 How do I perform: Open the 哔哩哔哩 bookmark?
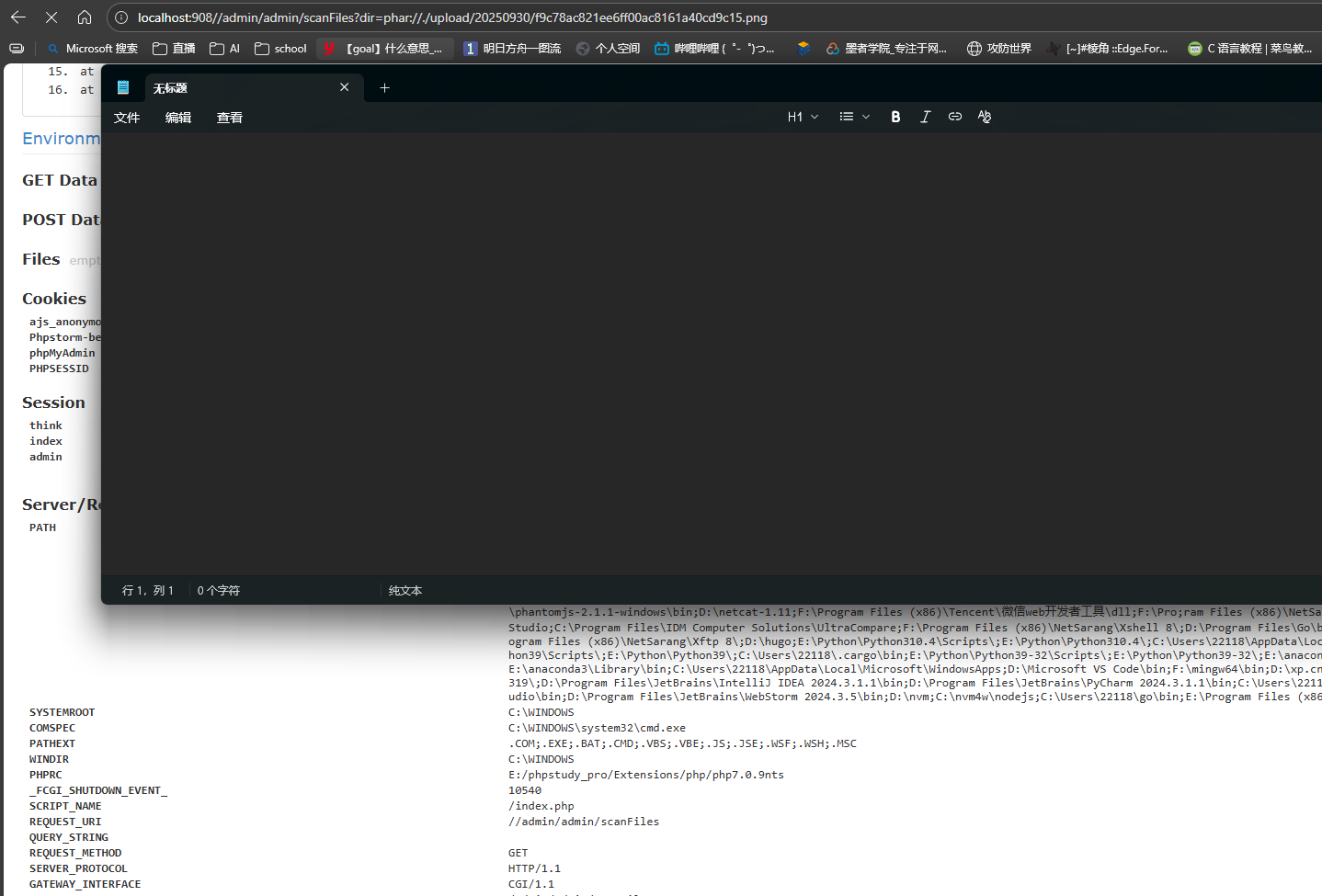714,49
